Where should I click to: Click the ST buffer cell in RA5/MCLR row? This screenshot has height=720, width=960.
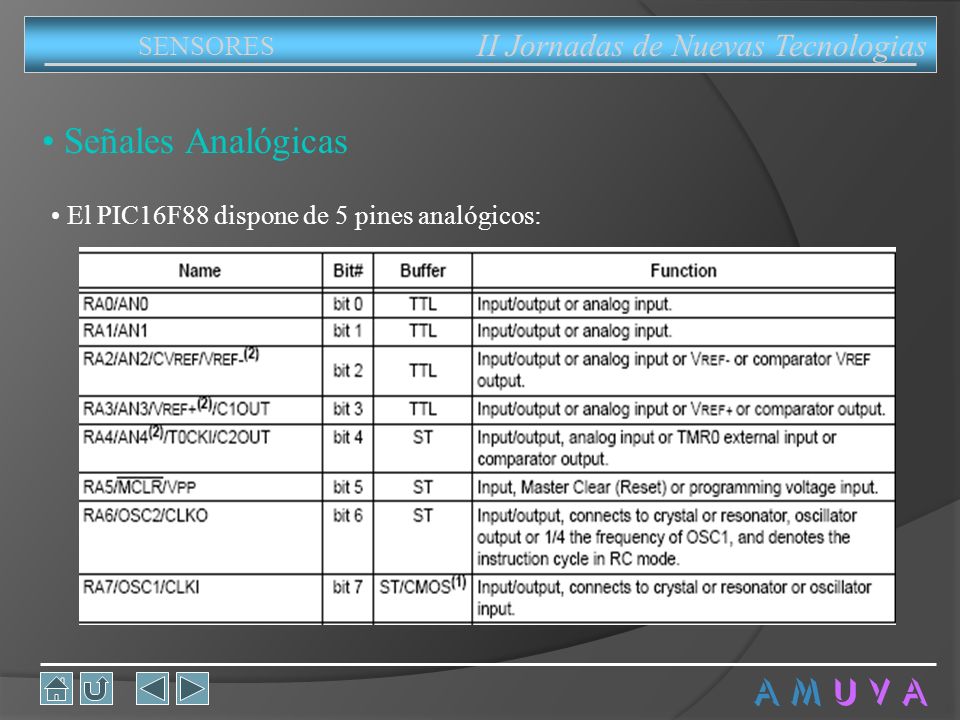pyautogui.click(x=422, y=487)
